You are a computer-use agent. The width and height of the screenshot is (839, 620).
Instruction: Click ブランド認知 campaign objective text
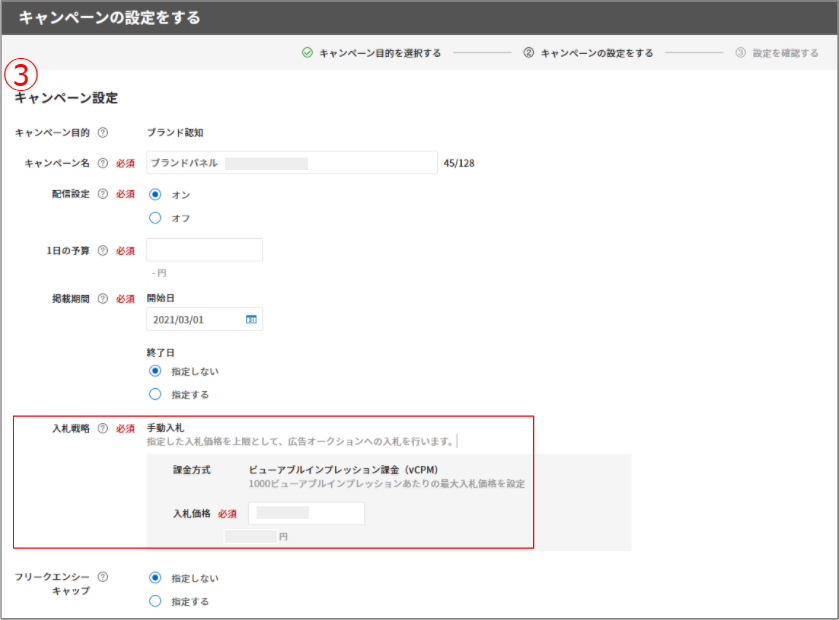pos(175,133)
